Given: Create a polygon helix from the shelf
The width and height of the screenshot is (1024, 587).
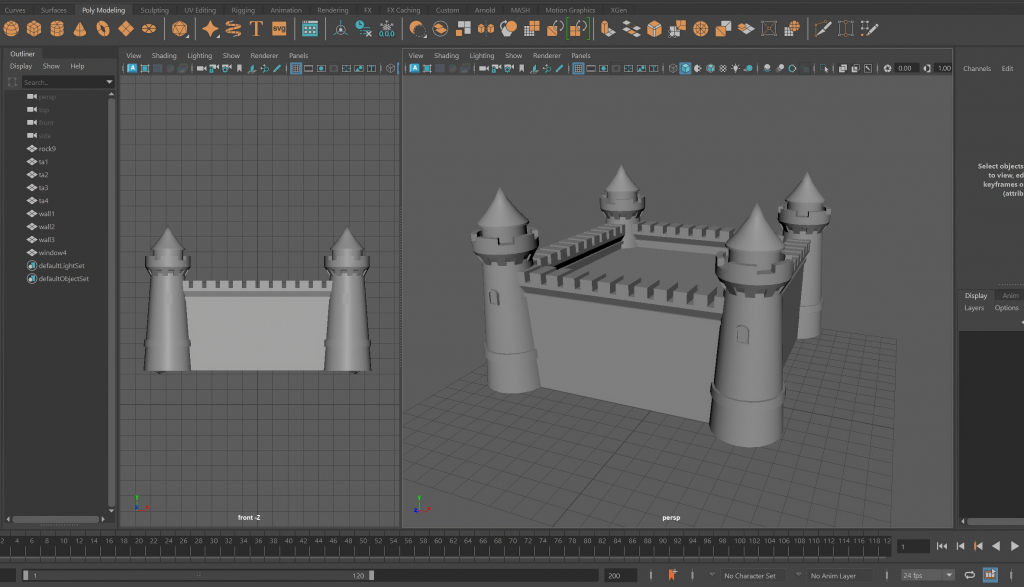Looking at the screenshot, I should coord(233,29).
